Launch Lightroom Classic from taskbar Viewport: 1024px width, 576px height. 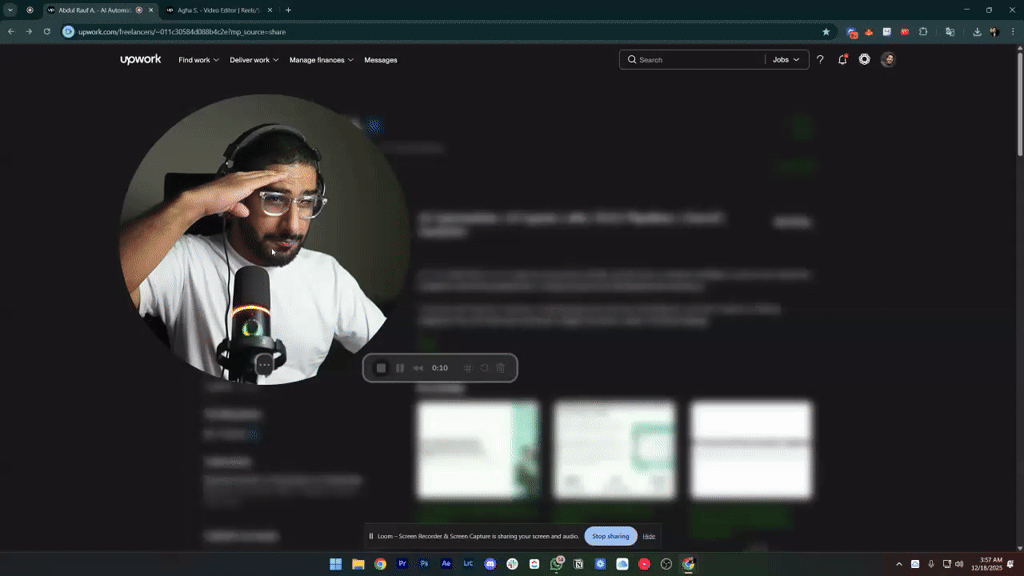468,564
